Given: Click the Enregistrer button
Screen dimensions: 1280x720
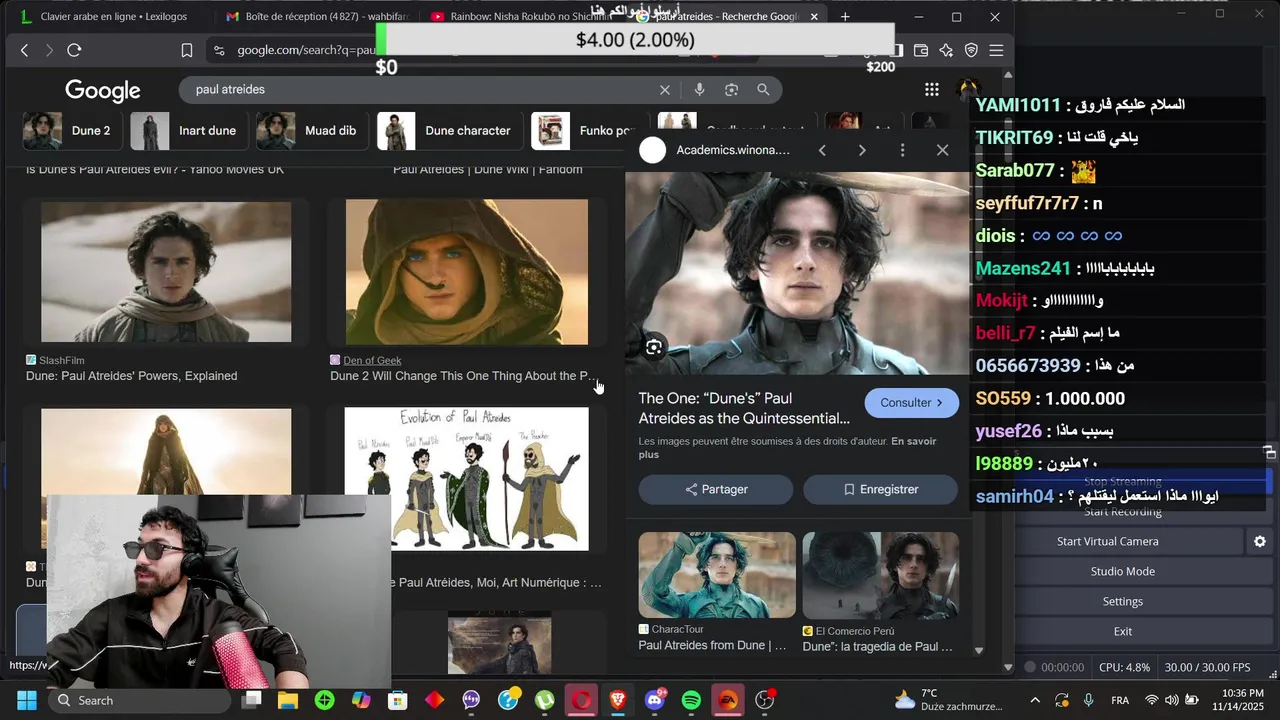Looking at the screenshot, I should pos(880,490).
